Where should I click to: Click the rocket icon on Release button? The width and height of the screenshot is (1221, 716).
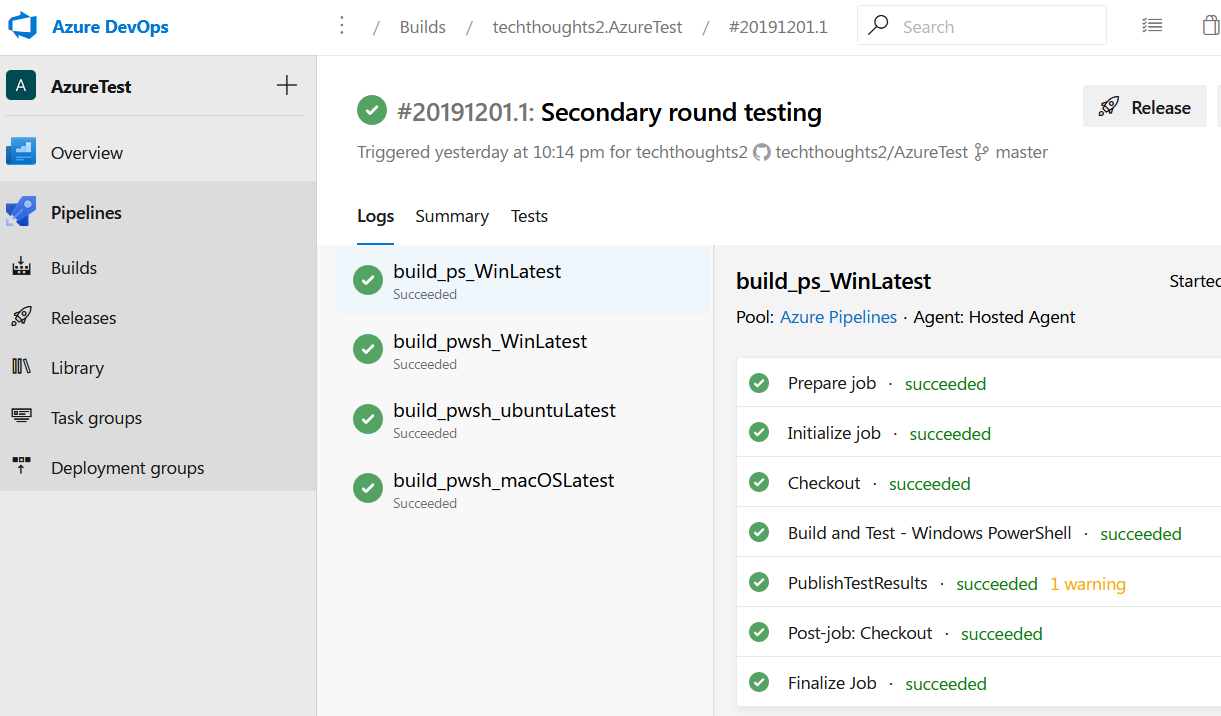point(1109,107)
